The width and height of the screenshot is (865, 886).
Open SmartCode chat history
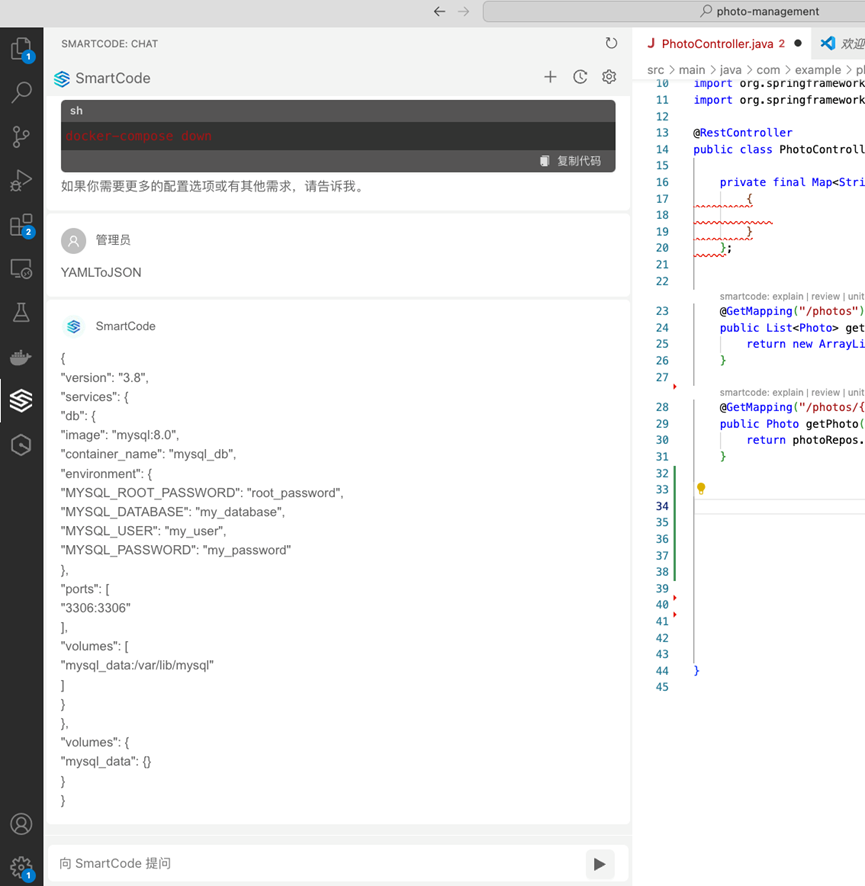(x=580, y=77)
